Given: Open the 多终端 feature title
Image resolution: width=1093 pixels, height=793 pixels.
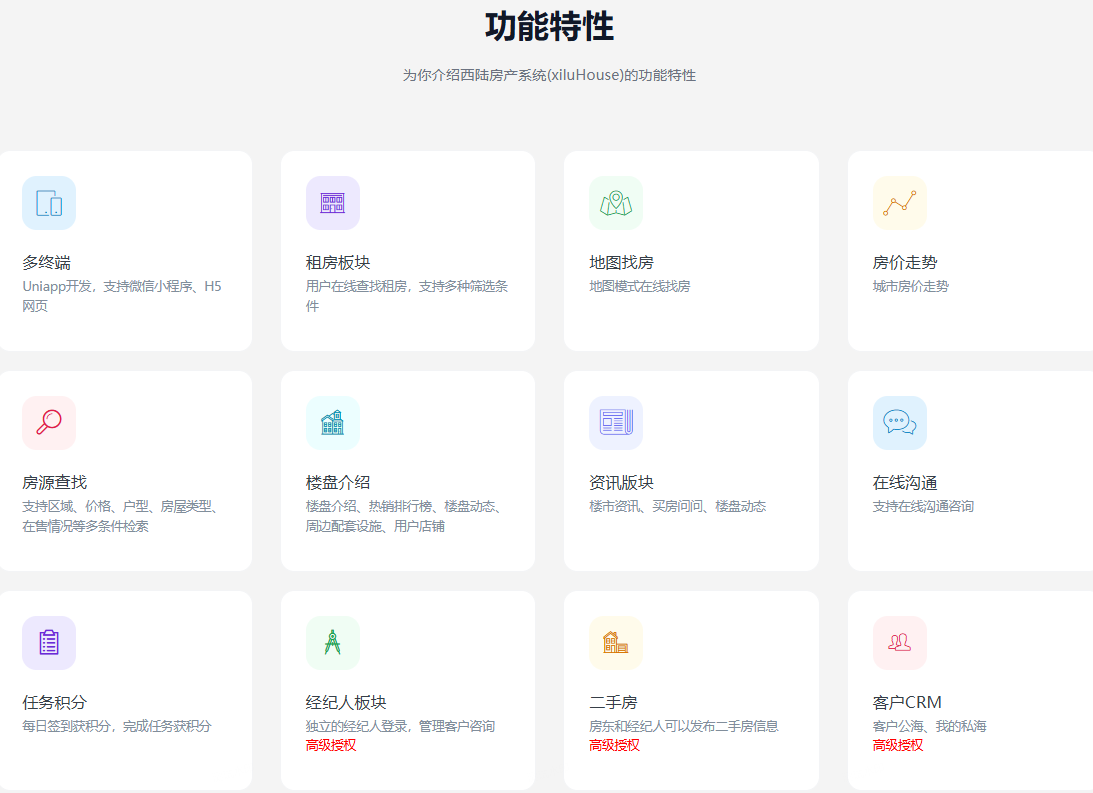Looking at the screenshot, I should [x=47, y=263].
